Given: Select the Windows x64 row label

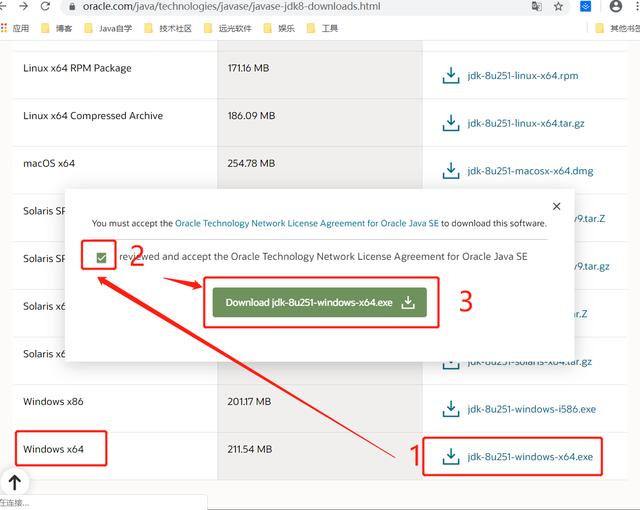Looking at the screenshot, I should click(53, 449).
